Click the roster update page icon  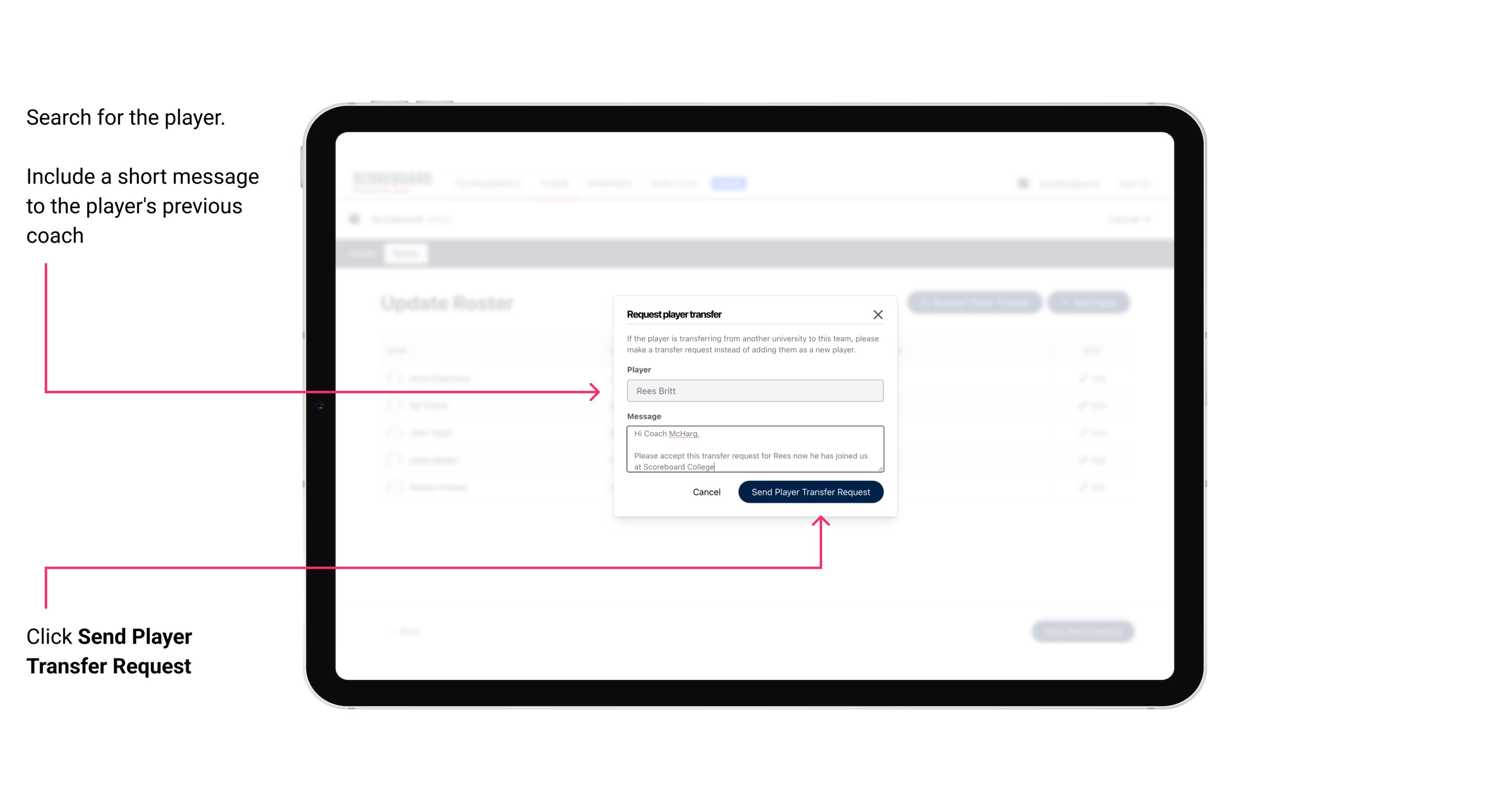[x=358, y=219]
